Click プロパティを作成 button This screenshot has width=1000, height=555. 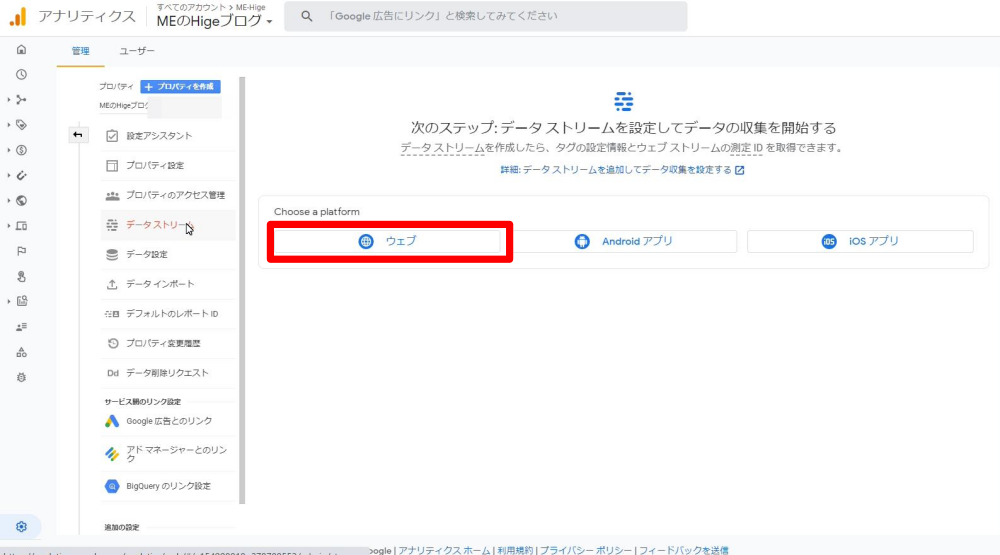tap(180, 87)
